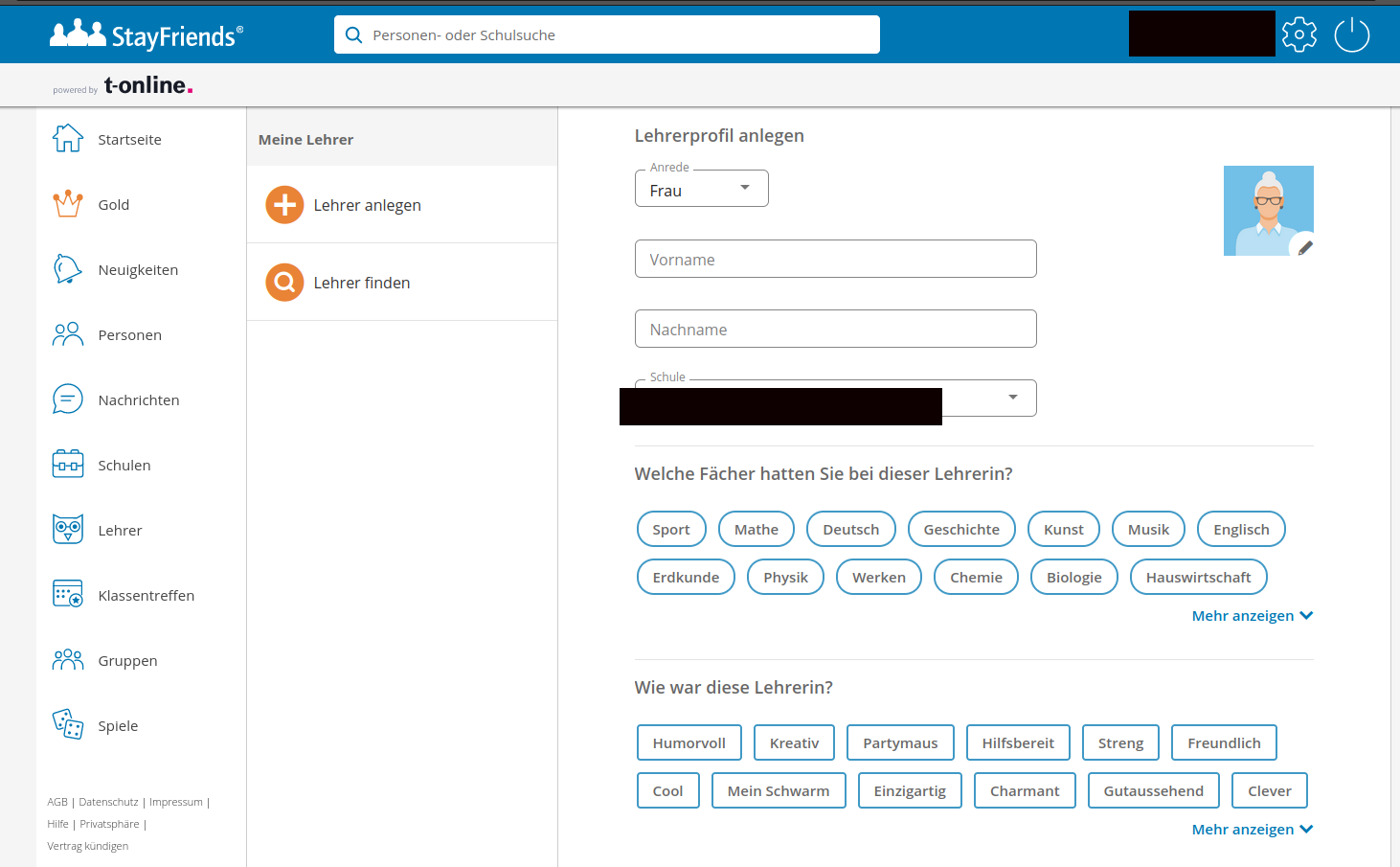Click the orange plus icon for Lehrer anlegen
Screen dimensions: 1400x867
click(x=284, y=205)
